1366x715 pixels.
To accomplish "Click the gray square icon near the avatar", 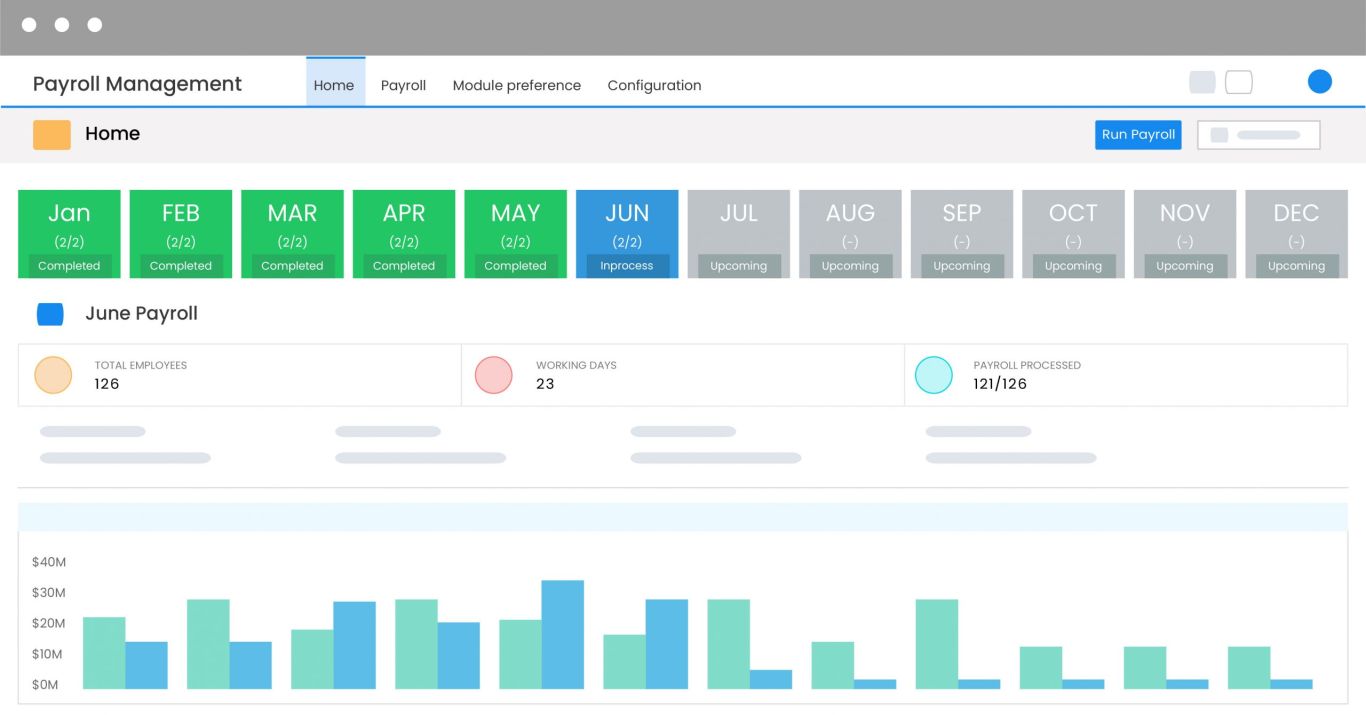I will click(1202, 81).
